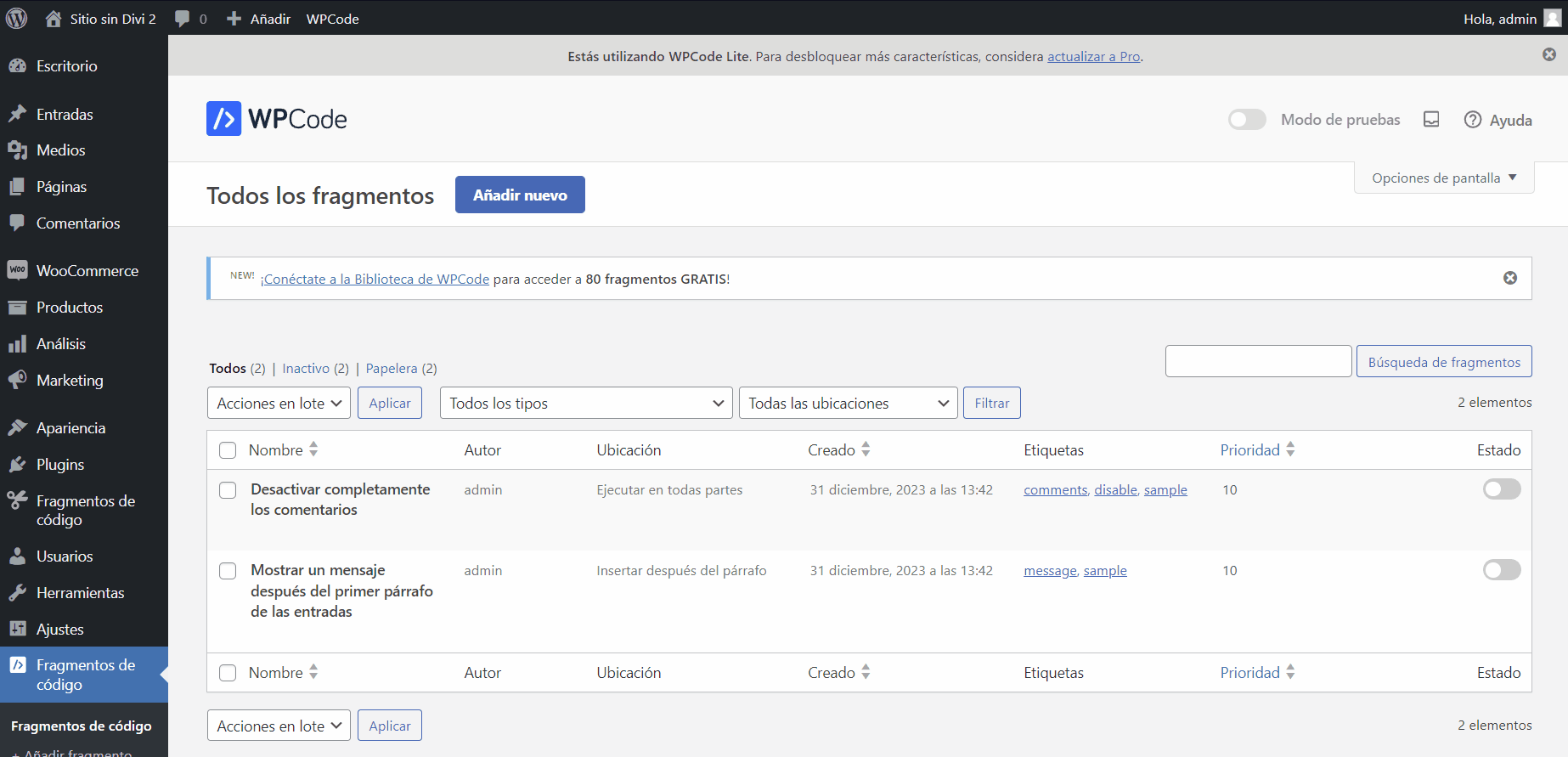Open the comments bubble icon in admin bar
This screenshot has height=757, width=1568.
click(182, 19)
